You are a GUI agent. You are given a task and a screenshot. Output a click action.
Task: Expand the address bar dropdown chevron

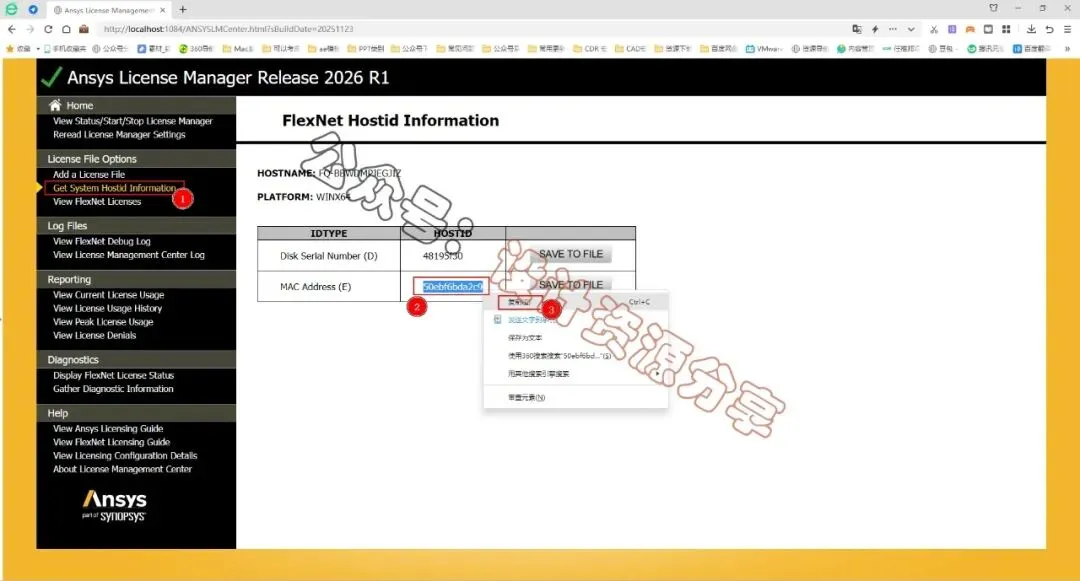pyautogui.click(x=911, y=29)
